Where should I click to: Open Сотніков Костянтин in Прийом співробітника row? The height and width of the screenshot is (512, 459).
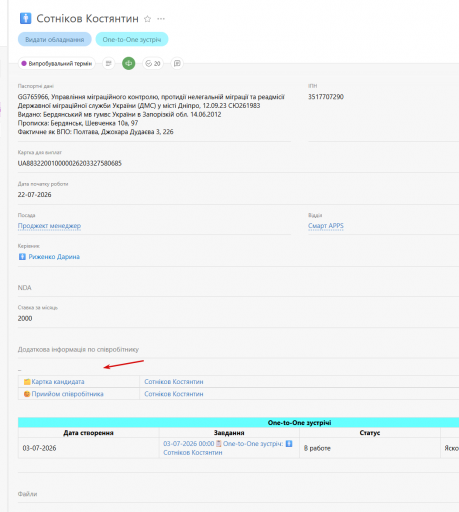coord(174,394)
